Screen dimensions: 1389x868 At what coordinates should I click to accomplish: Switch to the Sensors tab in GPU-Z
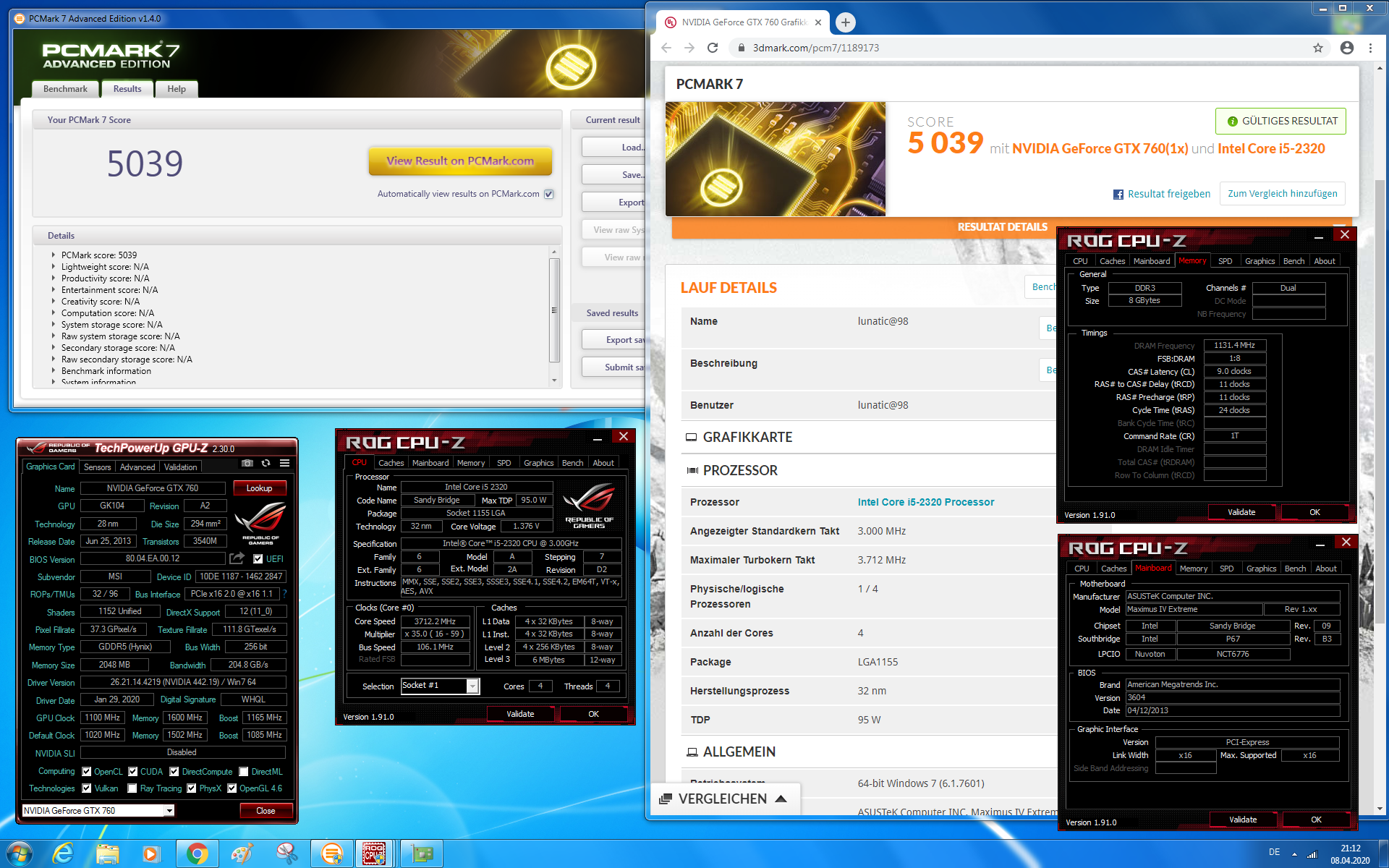(x=98, y=467)
